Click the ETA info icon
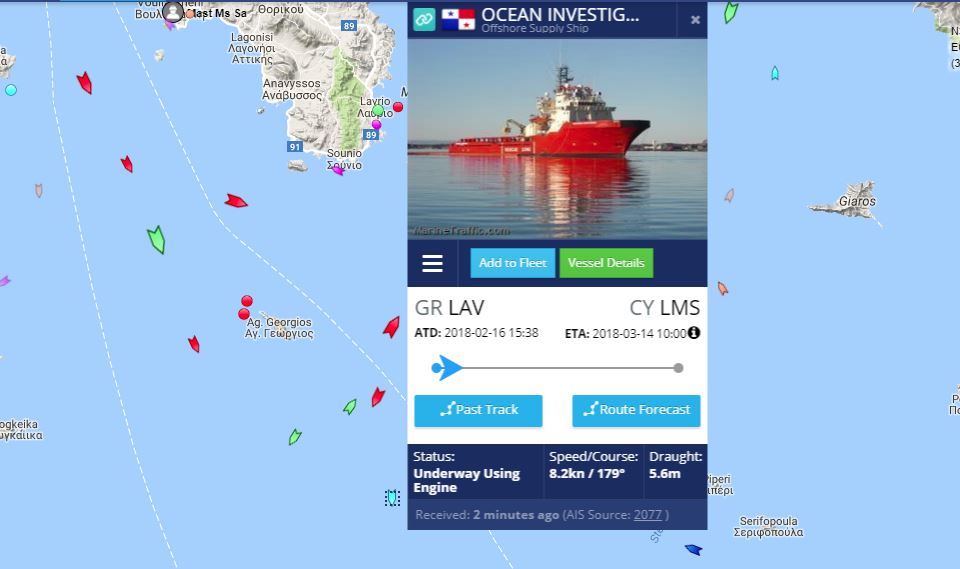960x569 pixels. [x=694, y=333]
